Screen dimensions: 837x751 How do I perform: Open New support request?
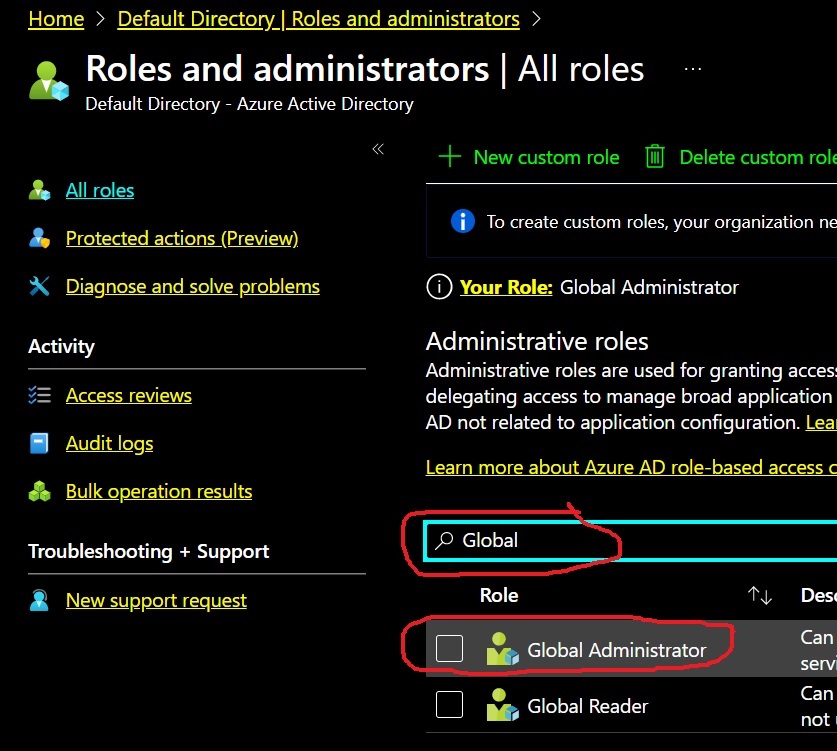click(156, 600)
